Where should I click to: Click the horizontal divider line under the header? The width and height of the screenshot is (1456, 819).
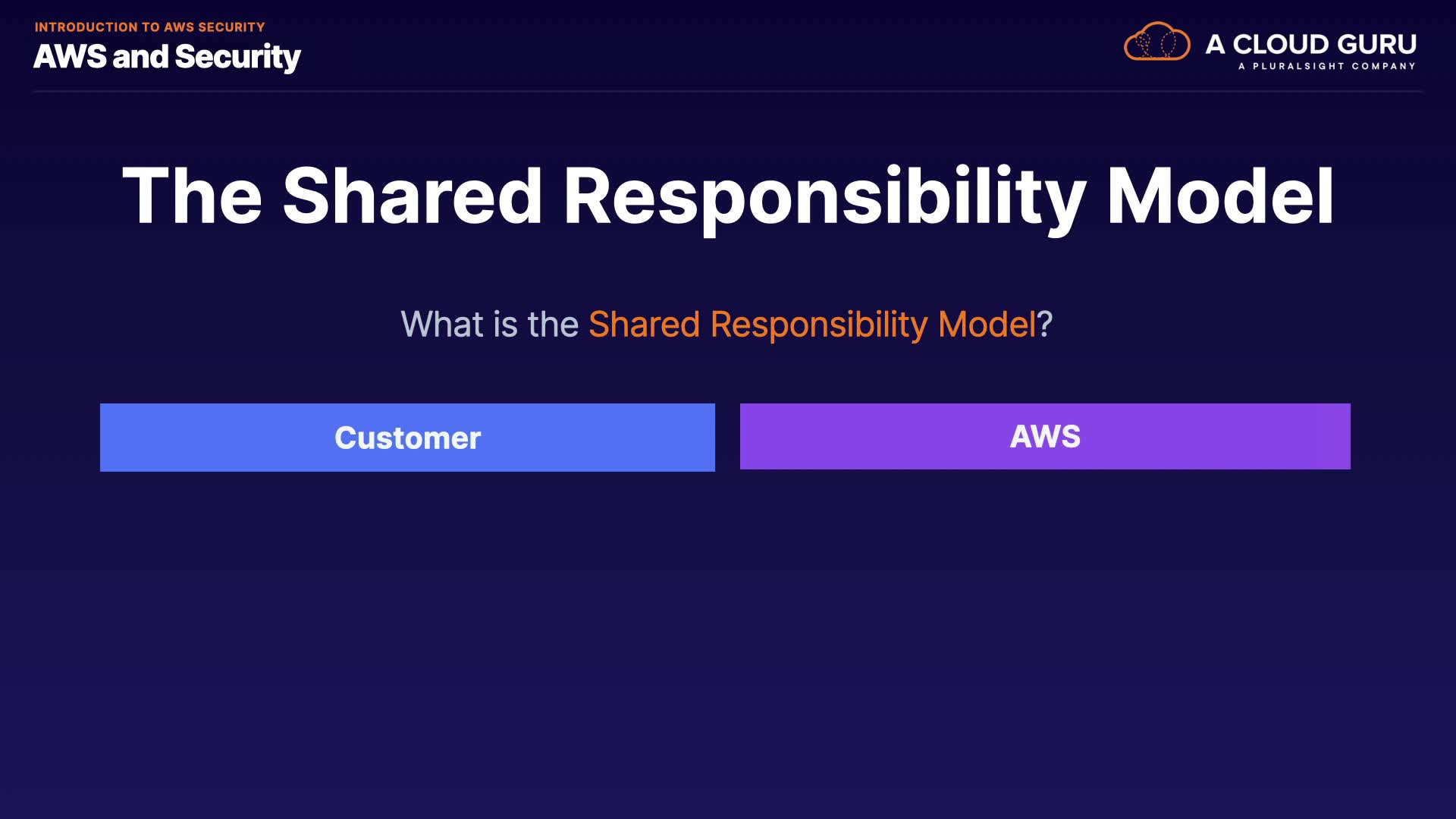point(728,91)
